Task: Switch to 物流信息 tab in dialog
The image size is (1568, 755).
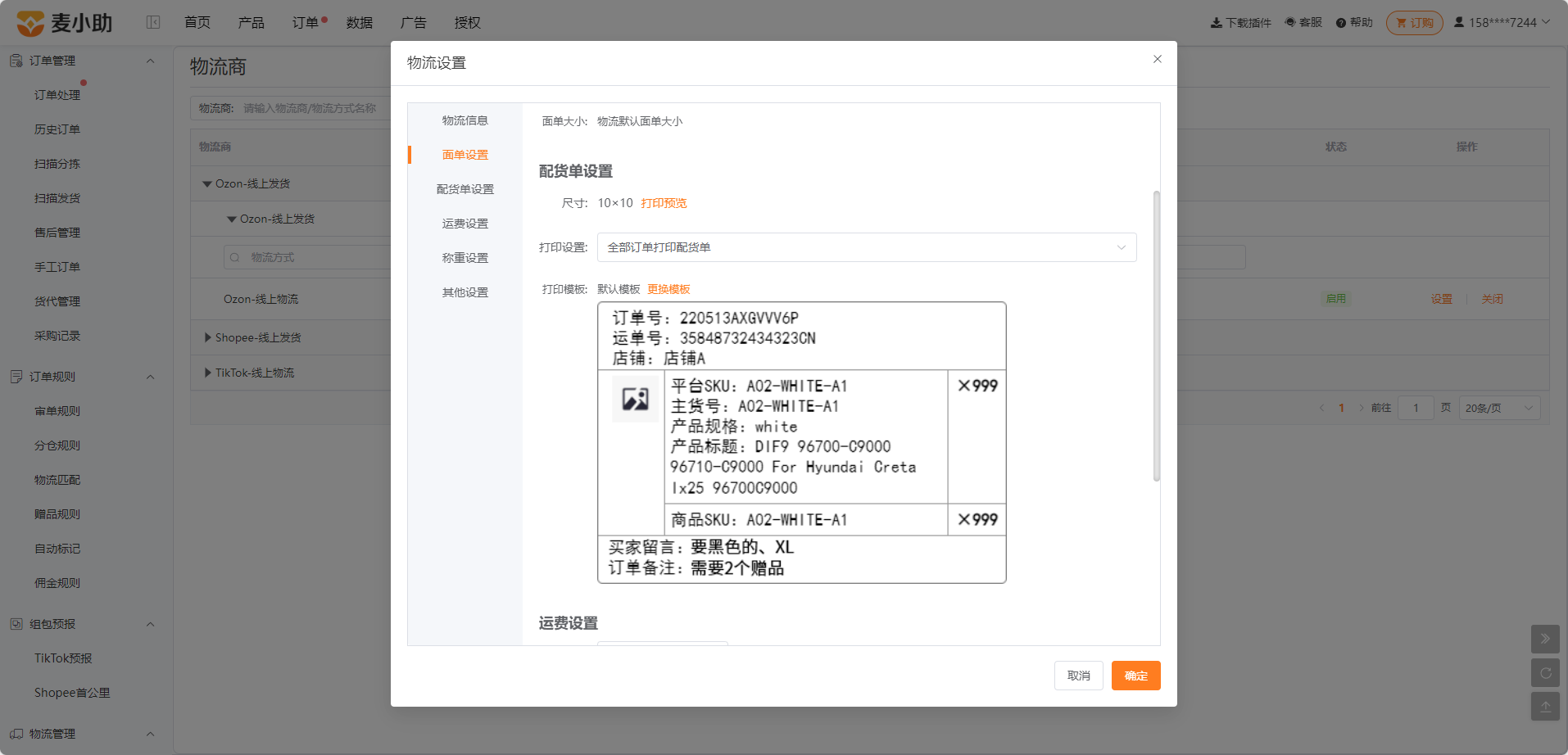Action: click(x=465, y=120)
